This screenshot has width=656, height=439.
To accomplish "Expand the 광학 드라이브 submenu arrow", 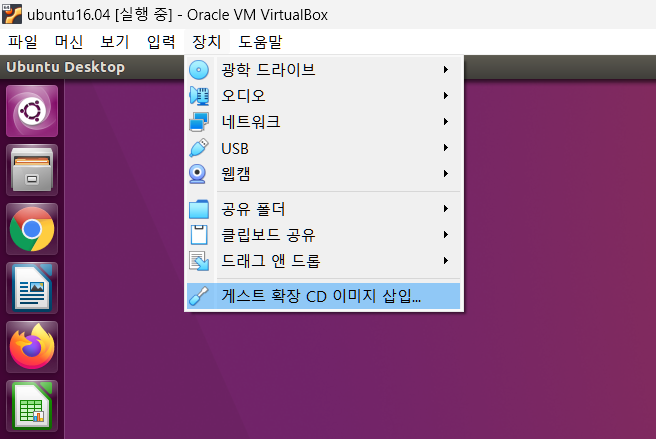I will tap(446, 69).
